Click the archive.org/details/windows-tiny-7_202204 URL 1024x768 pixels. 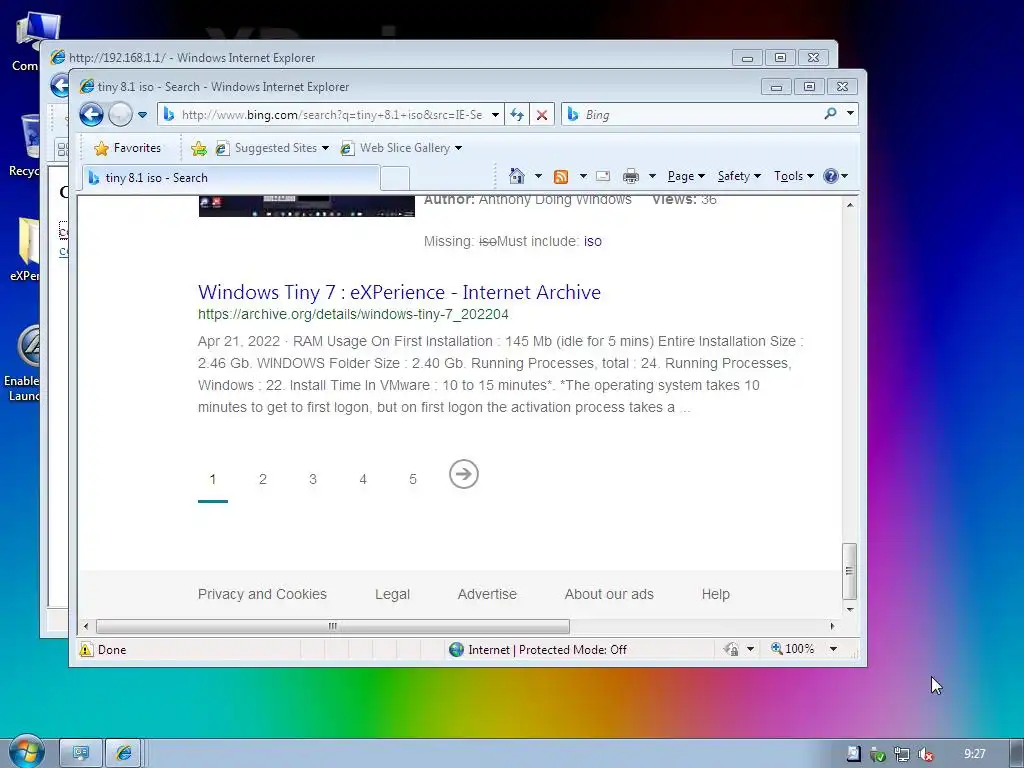[x=353, y=314]
